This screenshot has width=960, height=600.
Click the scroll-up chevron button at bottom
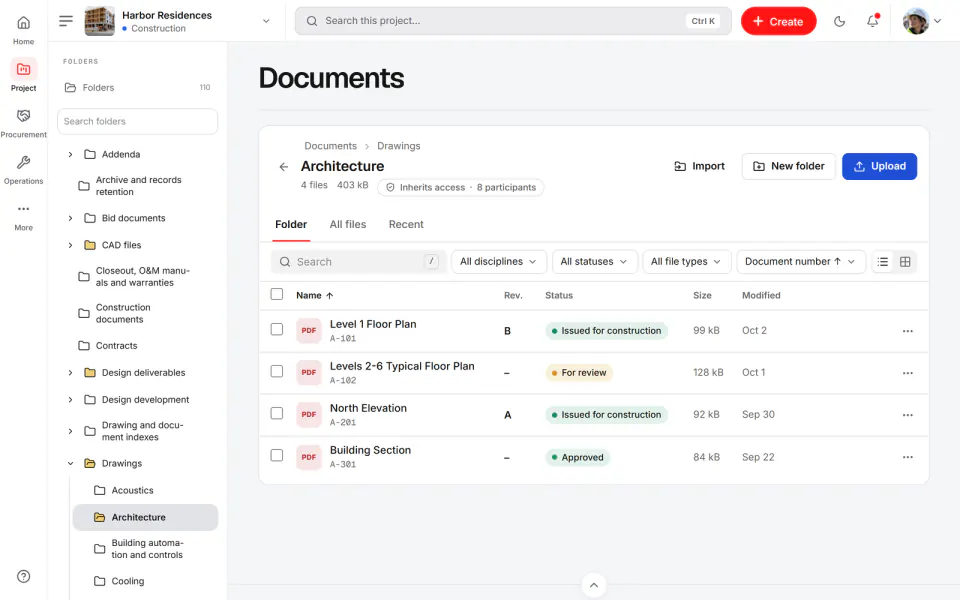(594, 585)
